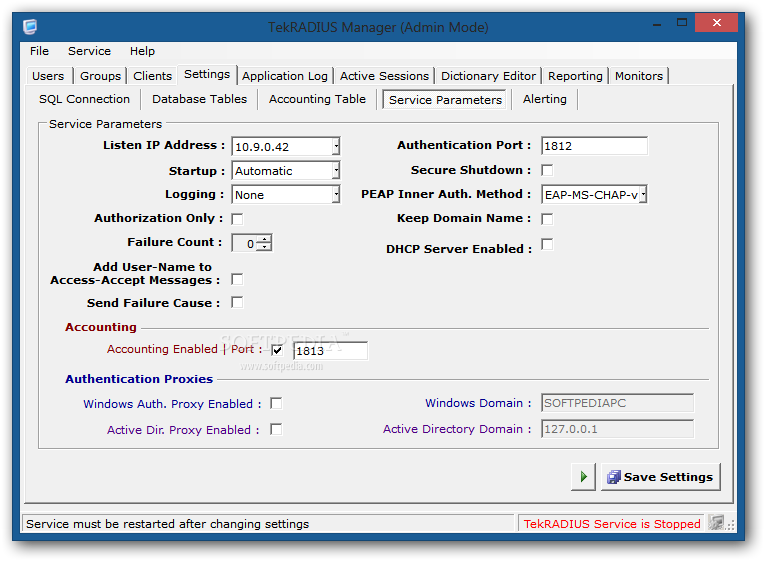Open the Alerting sub-tab

(544, 99)
